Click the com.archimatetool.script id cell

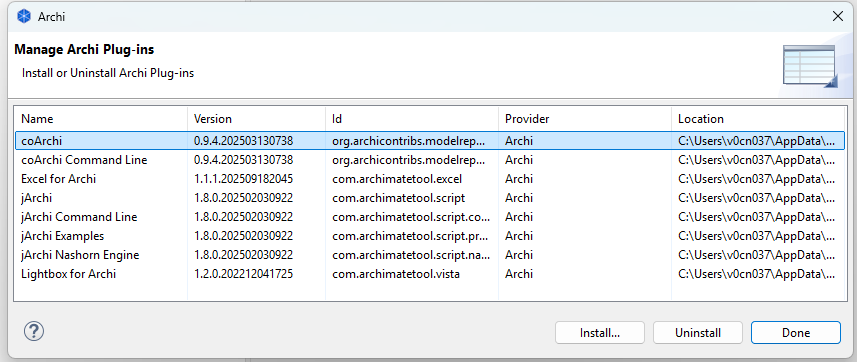pyautogui.click(x=398, y=197)
